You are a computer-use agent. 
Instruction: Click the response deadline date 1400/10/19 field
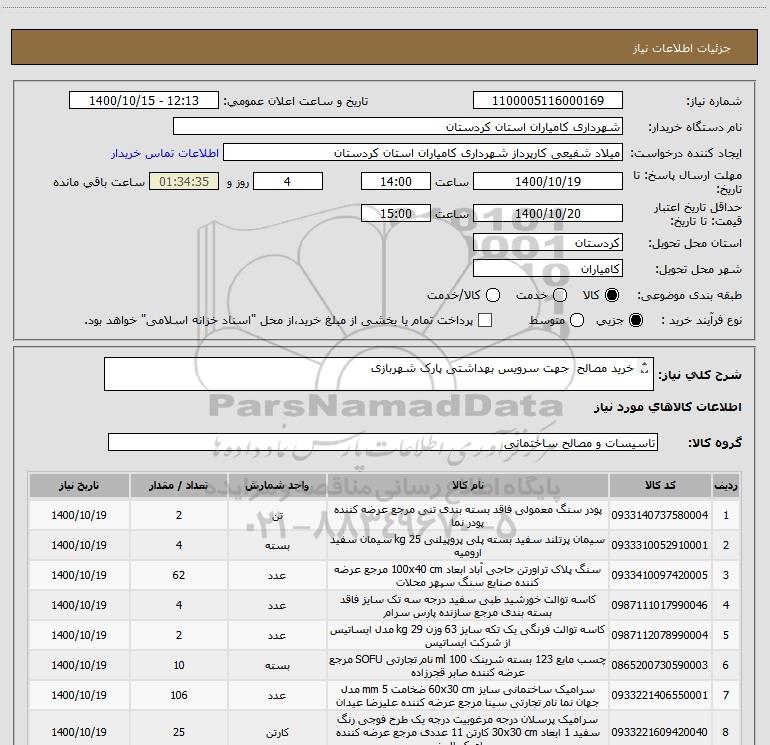pos(548,182)
